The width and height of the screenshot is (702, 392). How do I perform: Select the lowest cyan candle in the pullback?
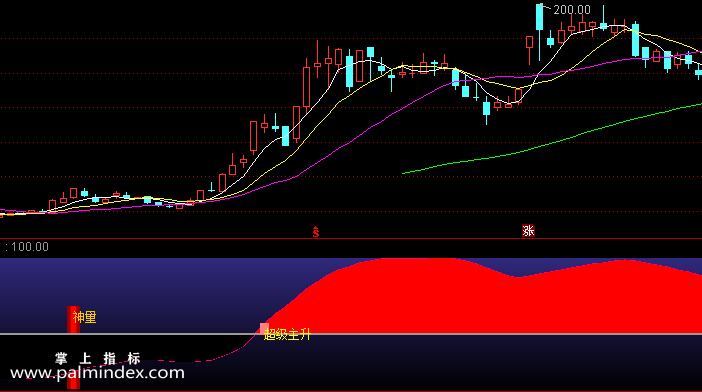[x=487, y=109]
